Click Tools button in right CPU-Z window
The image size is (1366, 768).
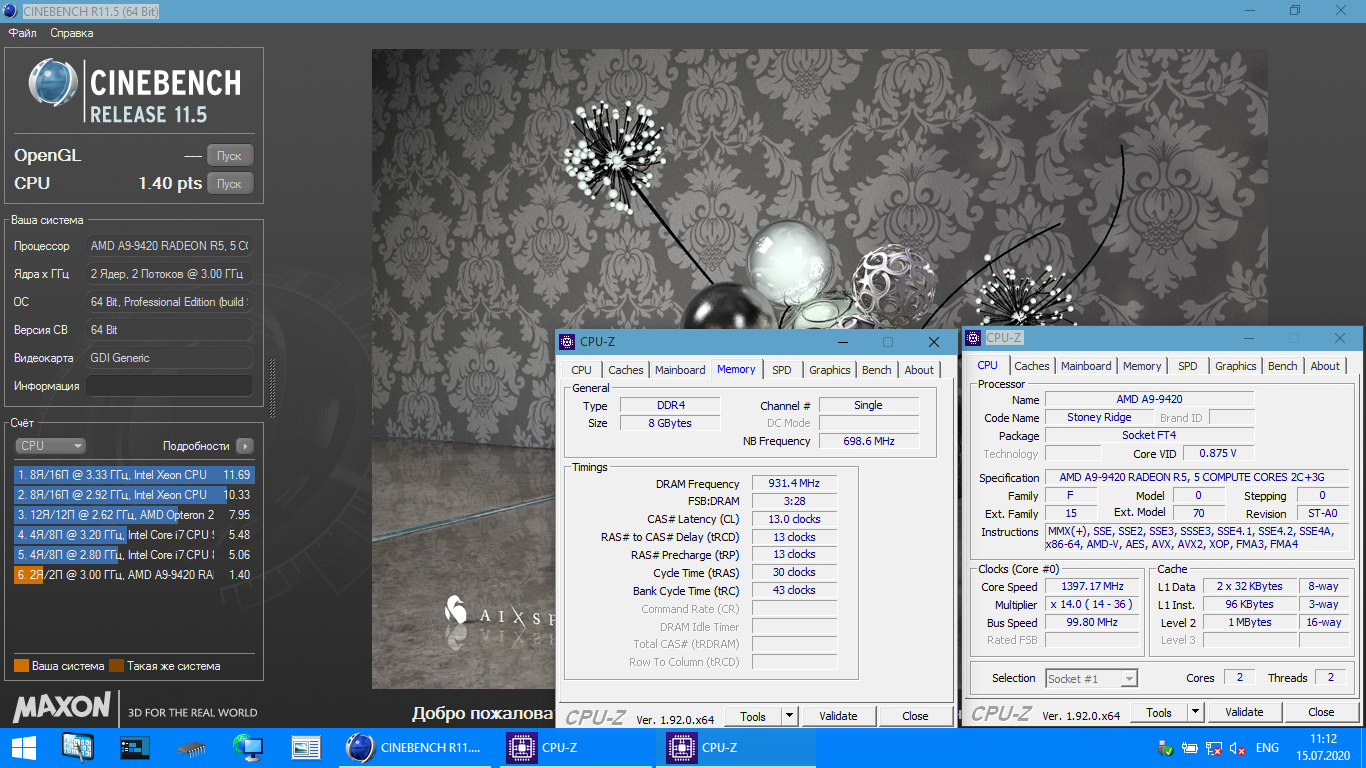[1159, 712]
